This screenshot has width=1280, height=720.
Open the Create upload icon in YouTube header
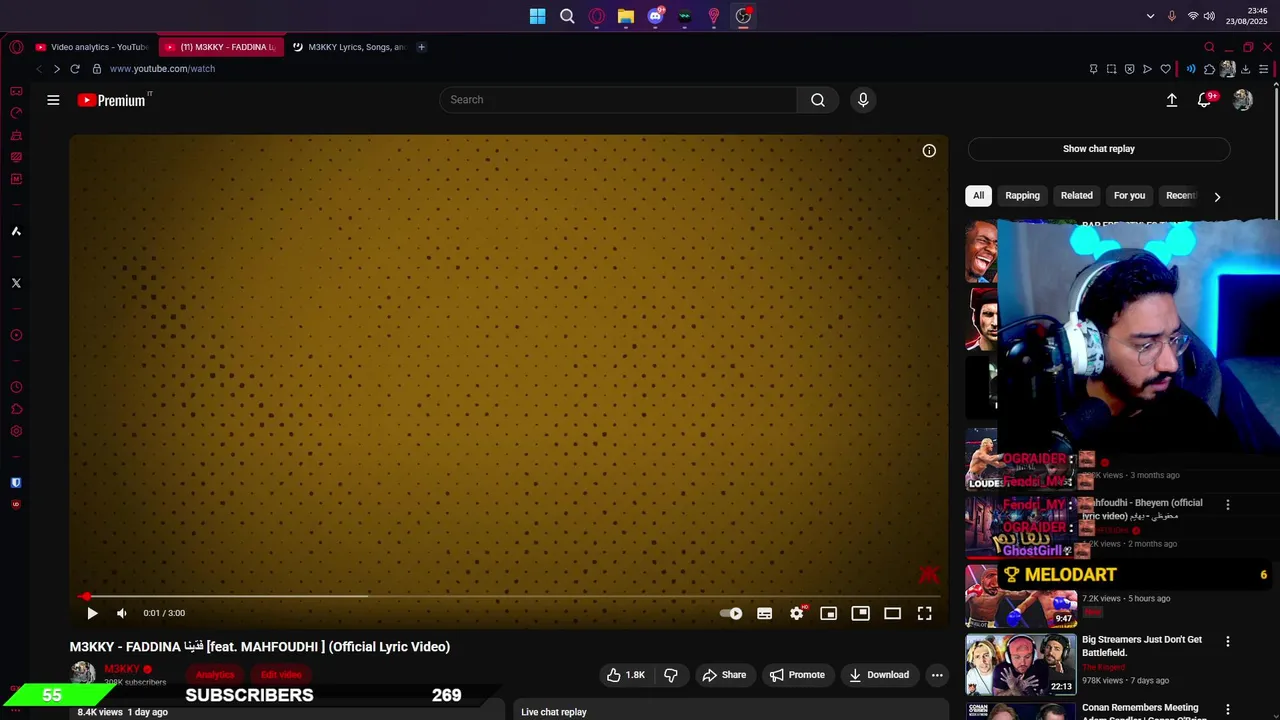[1172, 100]
